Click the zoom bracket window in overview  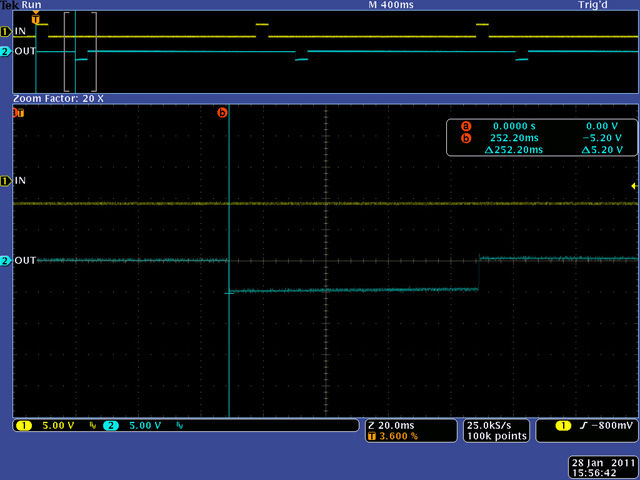80,50
